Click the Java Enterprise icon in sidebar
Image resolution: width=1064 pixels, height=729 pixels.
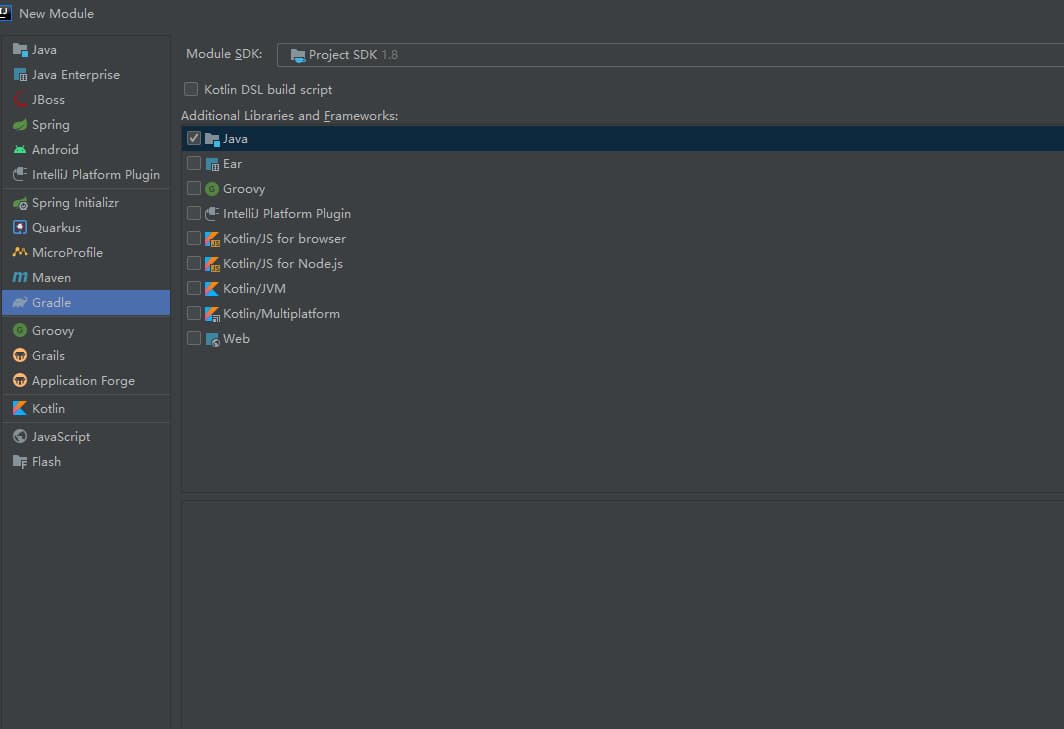coord(20,75)
